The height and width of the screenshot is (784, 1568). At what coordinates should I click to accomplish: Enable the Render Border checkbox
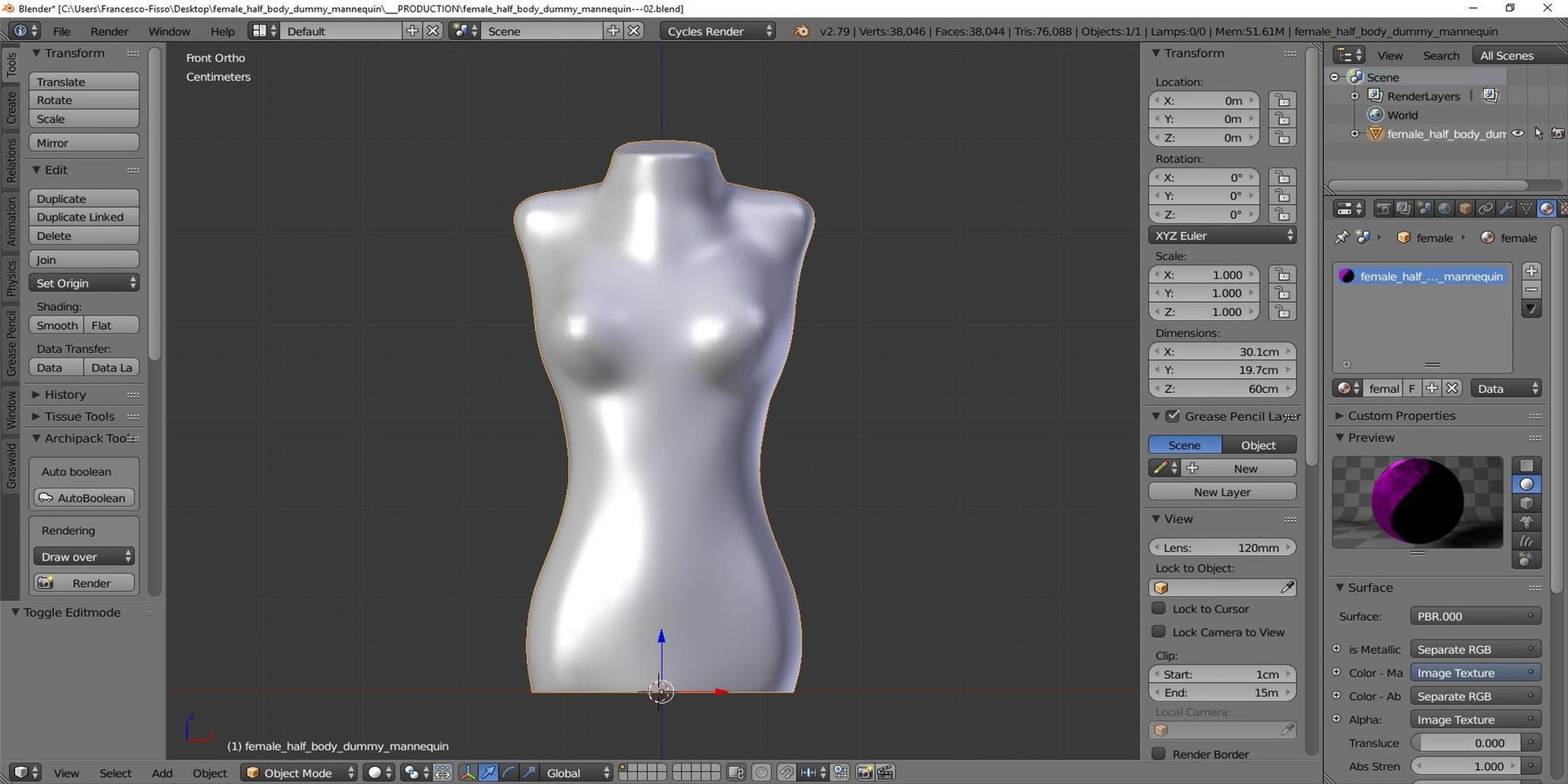click(1158, 754)
